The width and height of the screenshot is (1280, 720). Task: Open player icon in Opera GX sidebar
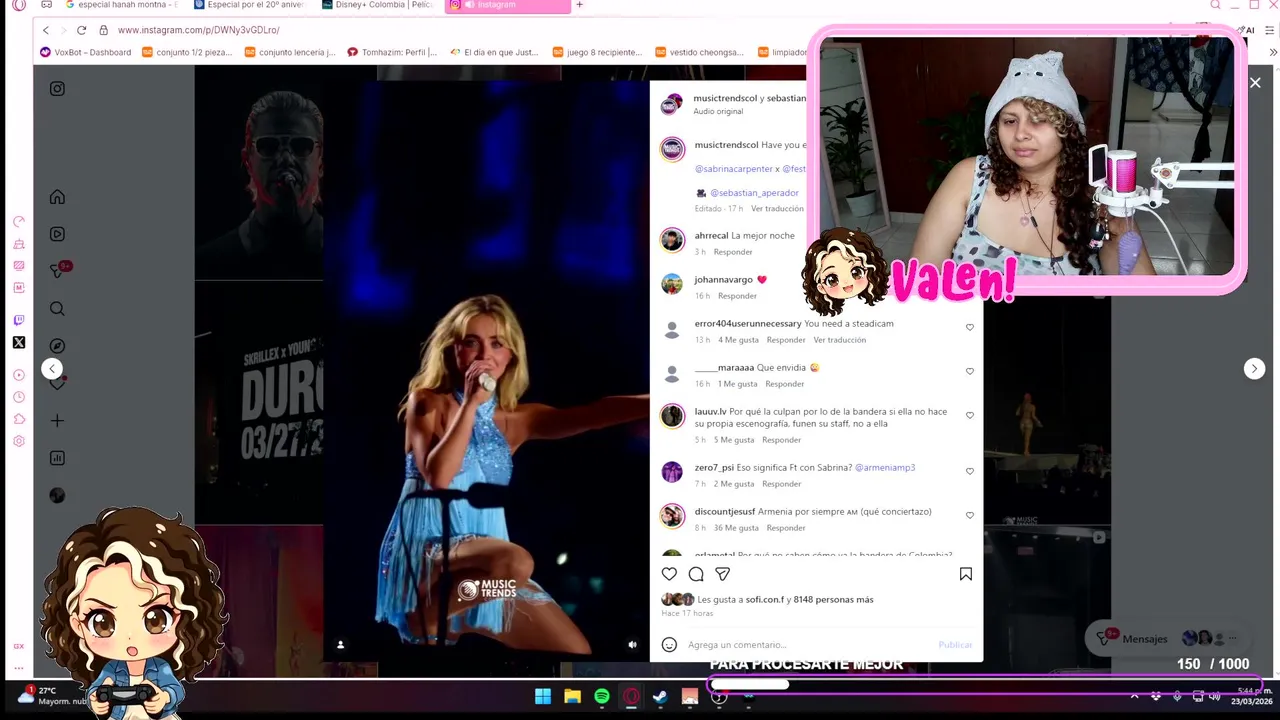(x=18, y=375)
